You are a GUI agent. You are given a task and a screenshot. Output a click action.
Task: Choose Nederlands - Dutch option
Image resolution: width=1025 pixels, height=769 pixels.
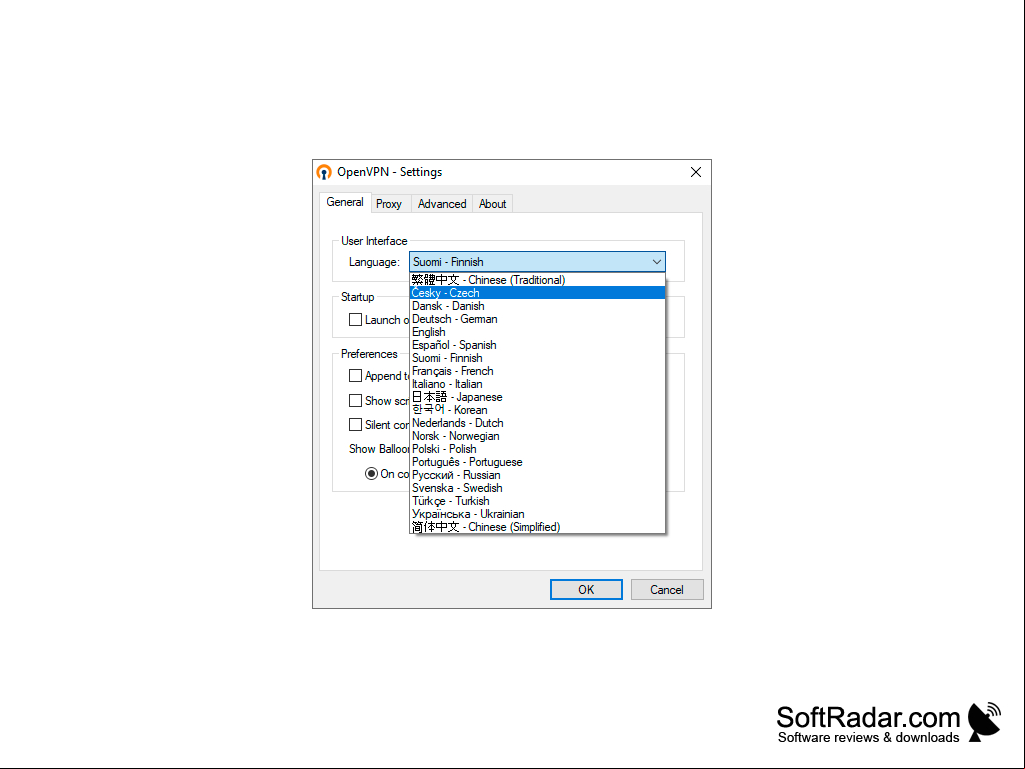537,423
